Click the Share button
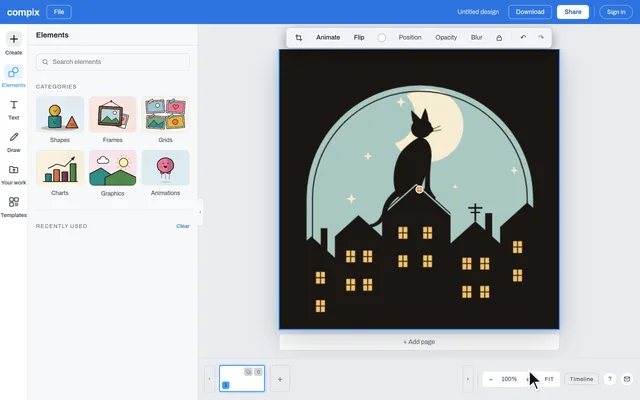Screen dimensions: 640x400 pyautogui.click(x=573, y=12)
